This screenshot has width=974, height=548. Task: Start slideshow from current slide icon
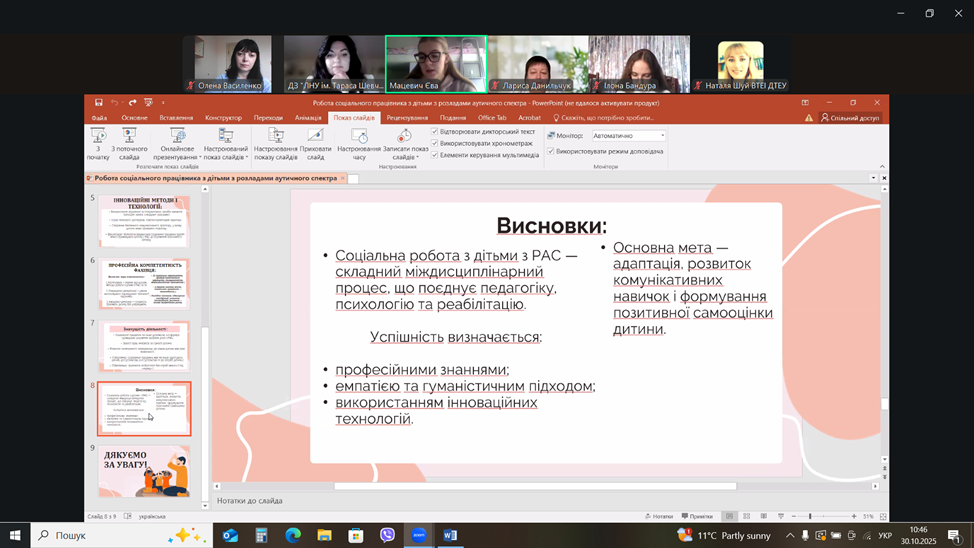click(129, 141)
